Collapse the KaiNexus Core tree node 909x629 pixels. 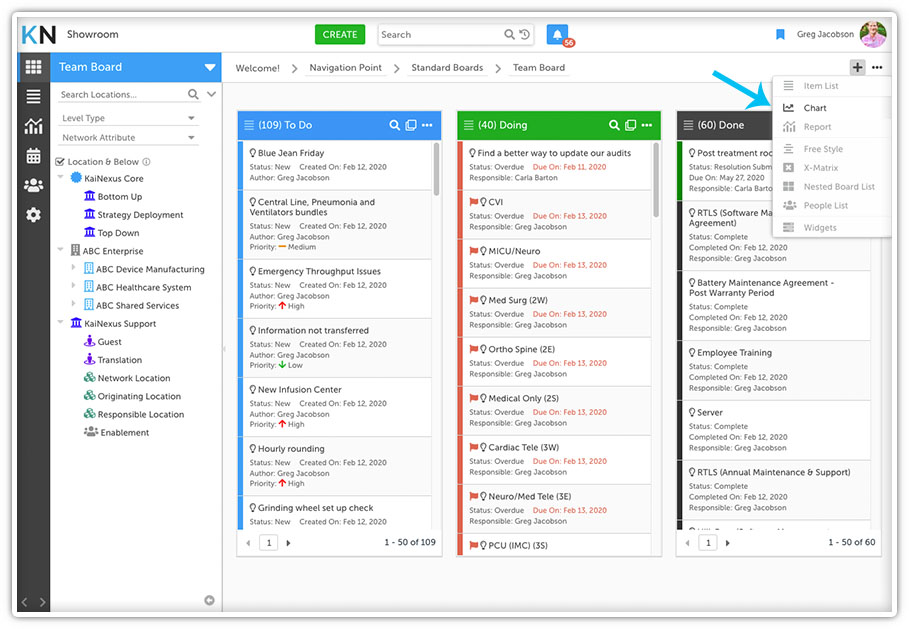60,177
